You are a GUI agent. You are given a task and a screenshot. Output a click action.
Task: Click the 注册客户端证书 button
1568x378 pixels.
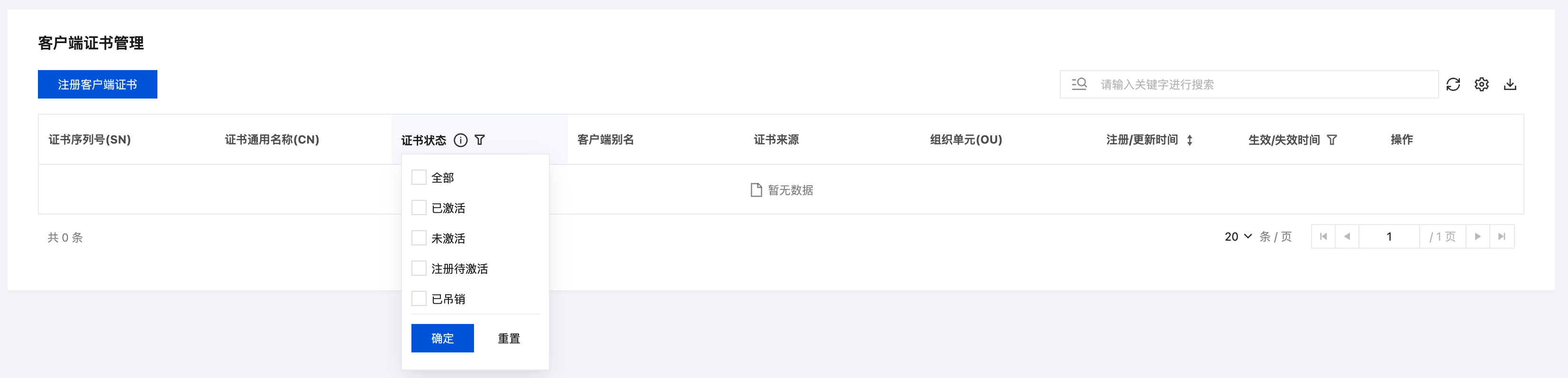tap(97, 85)
